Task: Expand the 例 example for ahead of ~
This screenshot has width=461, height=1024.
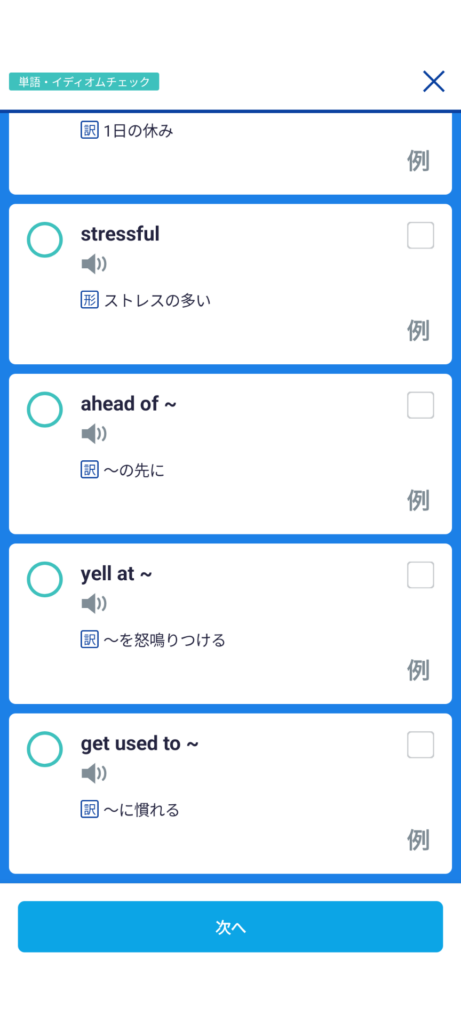Action: (x=419, y=501)
